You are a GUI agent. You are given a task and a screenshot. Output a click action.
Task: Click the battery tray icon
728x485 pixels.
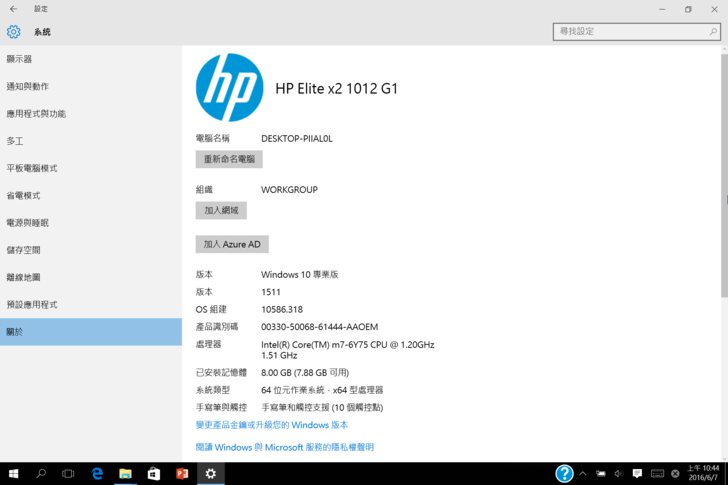(x=601, y=473)
